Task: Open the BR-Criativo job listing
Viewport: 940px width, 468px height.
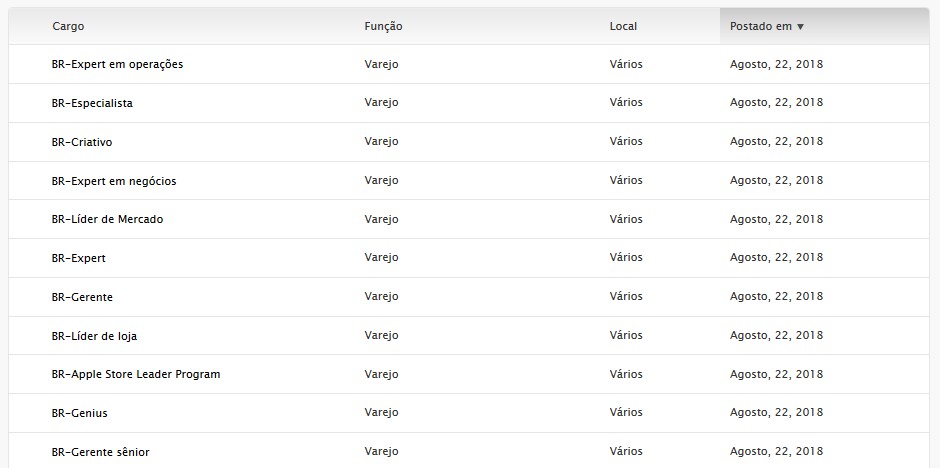Action: pos(82,142)
